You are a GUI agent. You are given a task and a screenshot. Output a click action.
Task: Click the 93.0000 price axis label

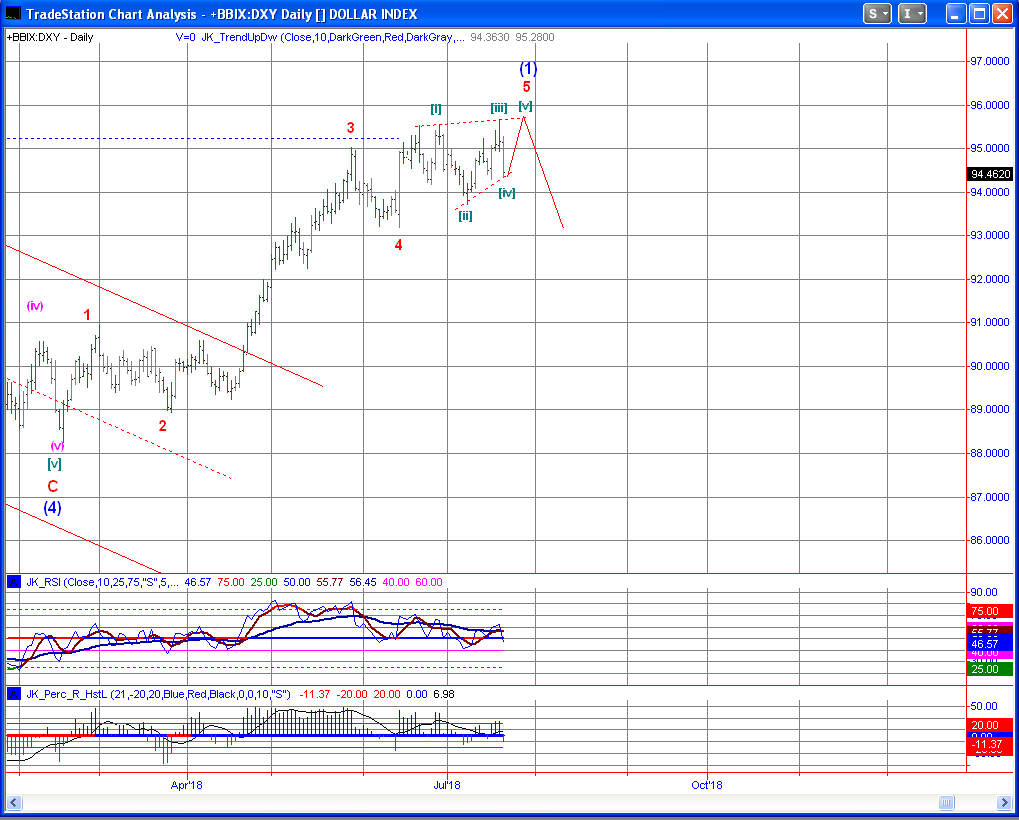990,235
